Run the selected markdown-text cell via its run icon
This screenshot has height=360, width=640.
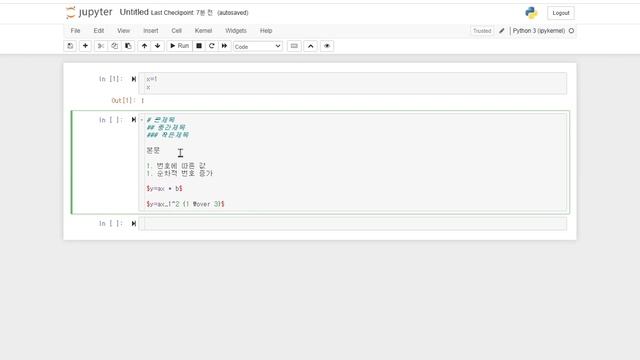click(133, 120)
